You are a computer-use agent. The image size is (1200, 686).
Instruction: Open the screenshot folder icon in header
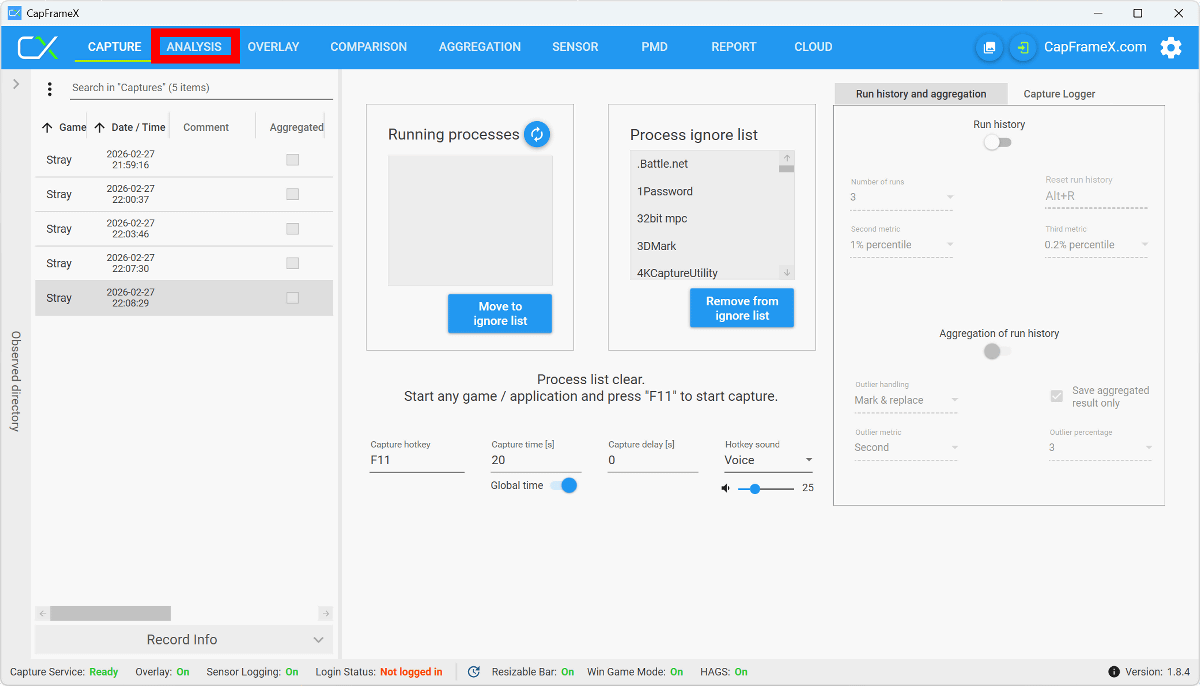pos(989,47)
